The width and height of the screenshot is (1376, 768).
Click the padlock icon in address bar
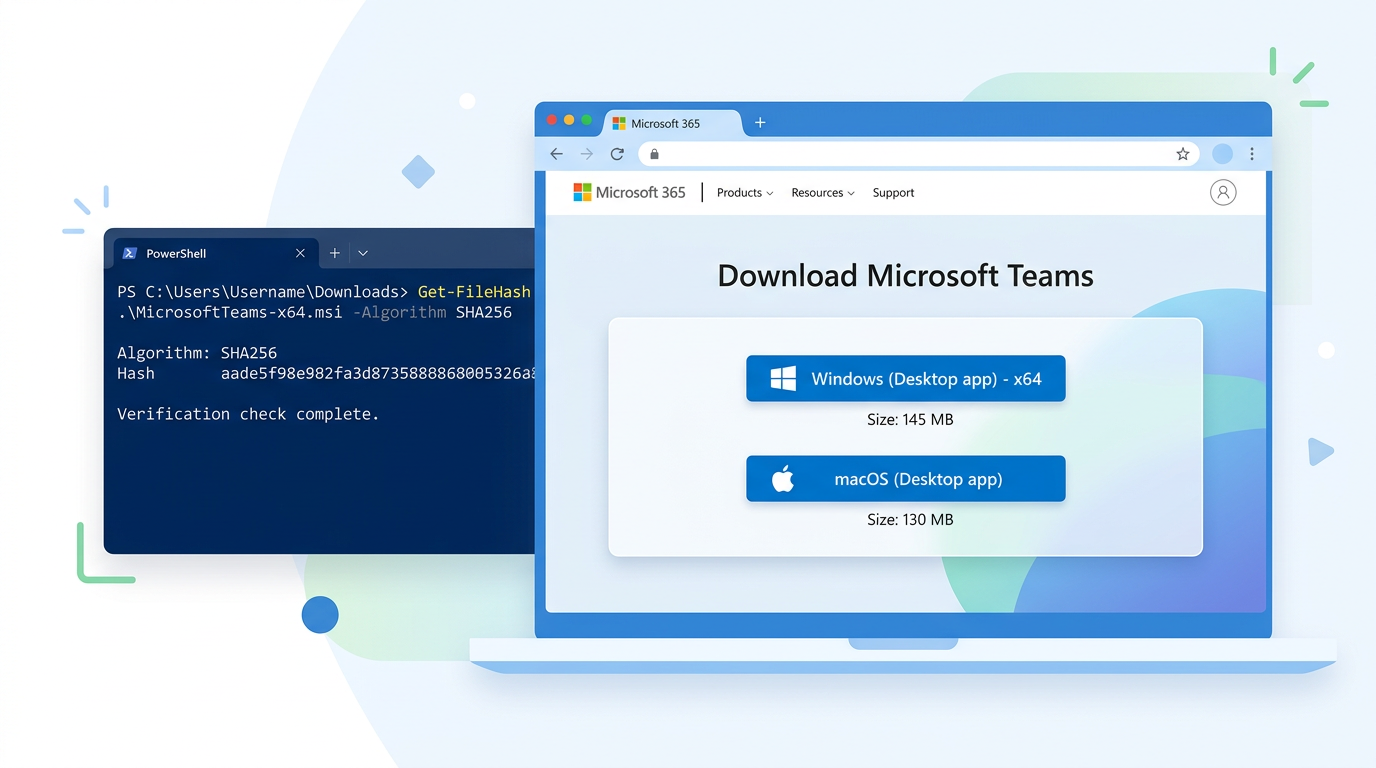654,154
